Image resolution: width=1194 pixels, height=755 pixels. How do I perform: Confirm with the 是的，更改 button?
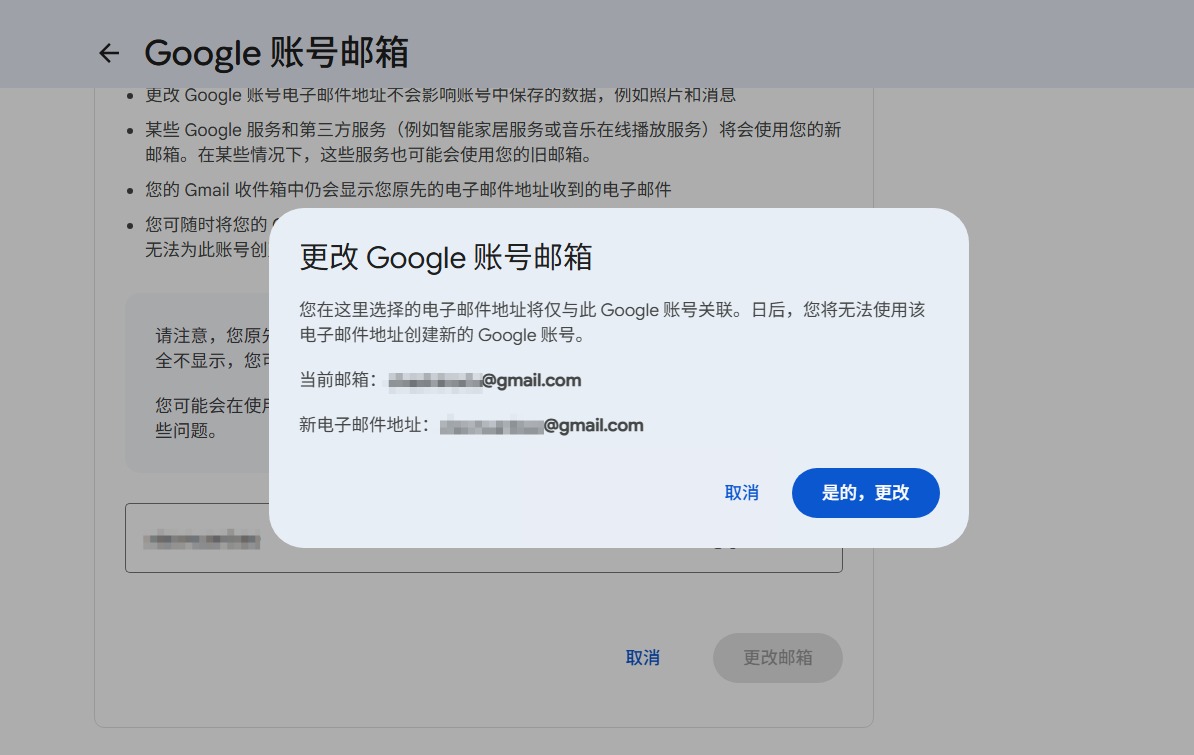click(x=865, y=493)
